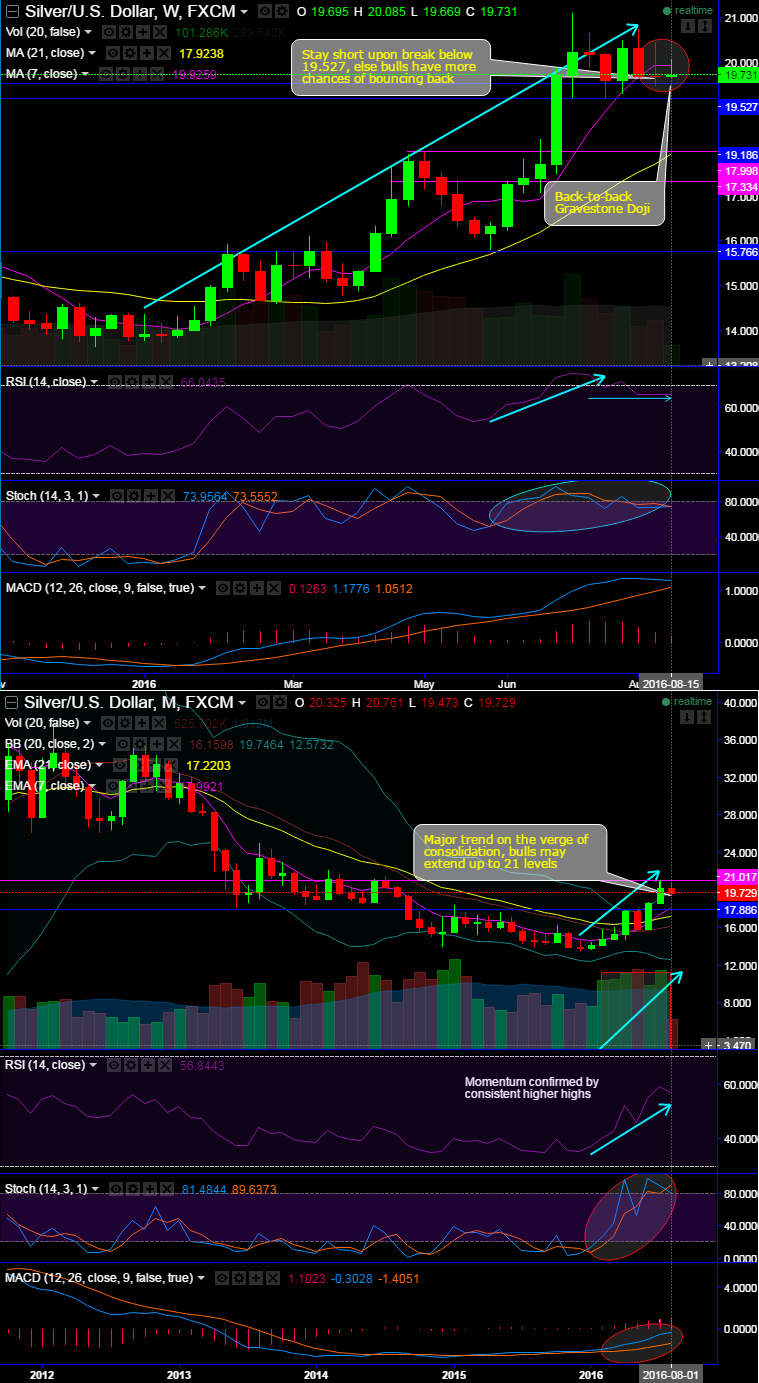
Task: Open gear settings for Silver/U.S. Dollar weekly chart
Action: pyautogui.click(x=282, y=11)
